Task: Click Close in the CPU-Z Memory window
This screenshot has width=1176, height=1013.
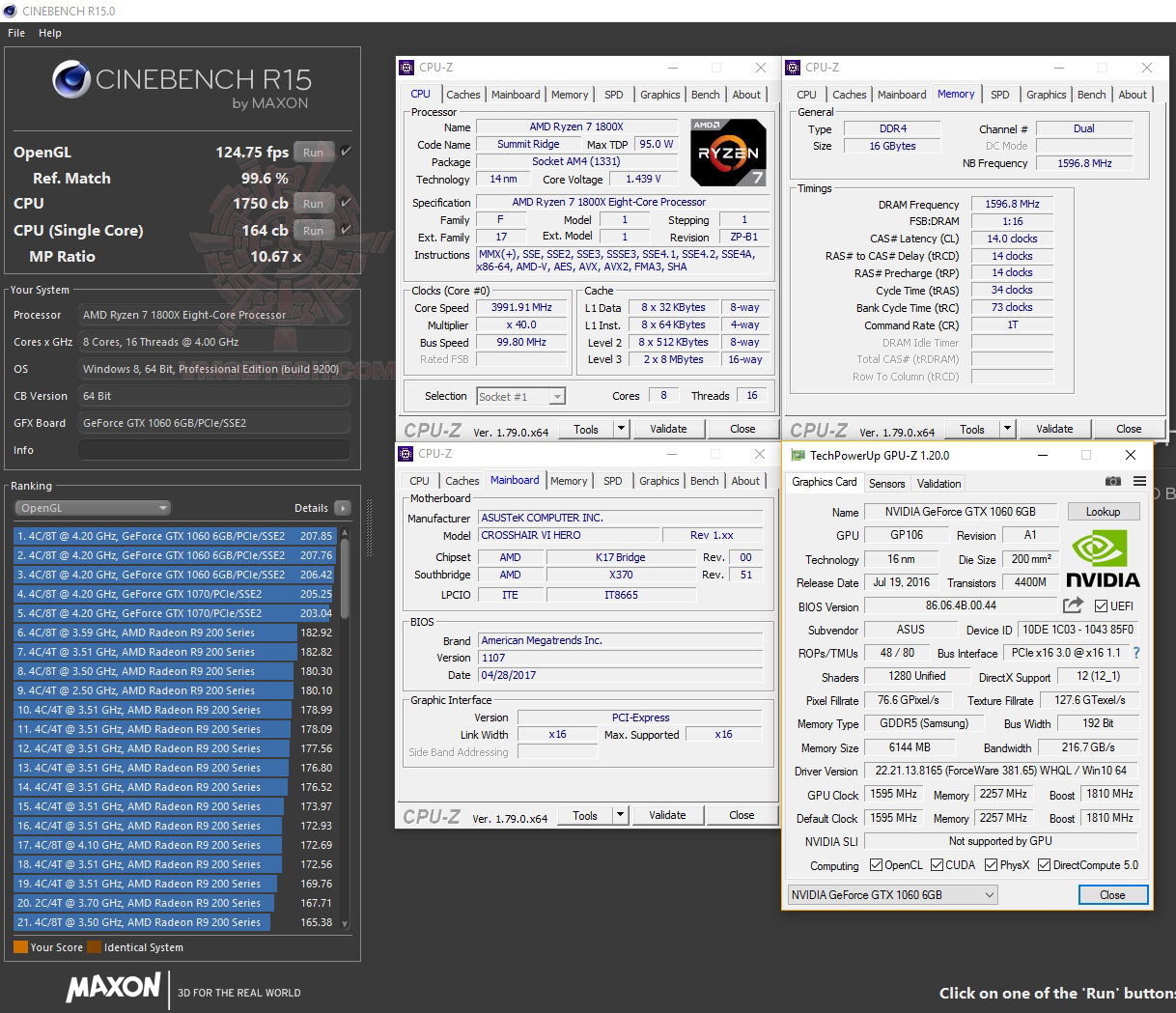Action: (x=1129, y=429)
